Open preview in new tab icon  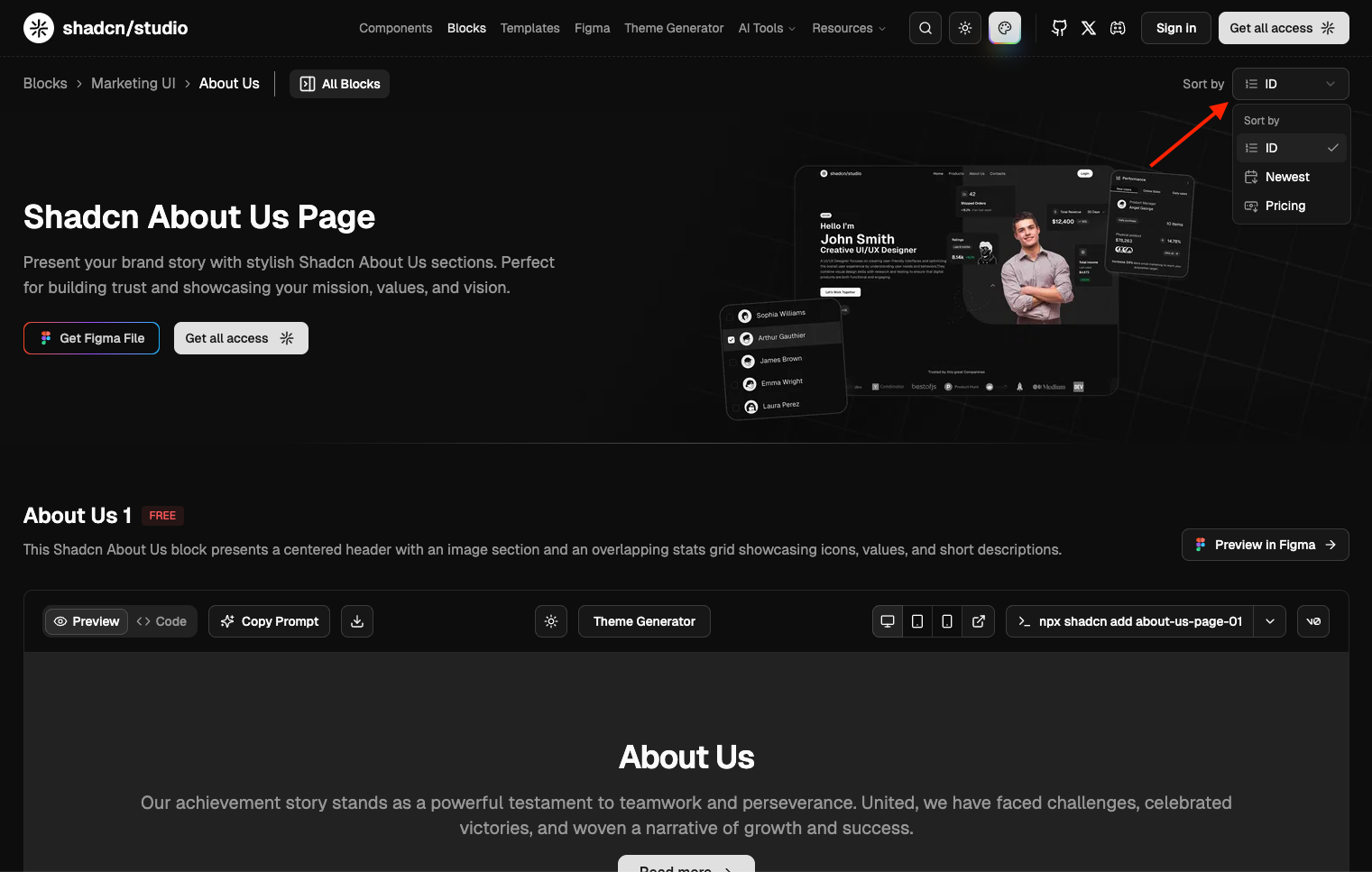(x=979, y=621)
